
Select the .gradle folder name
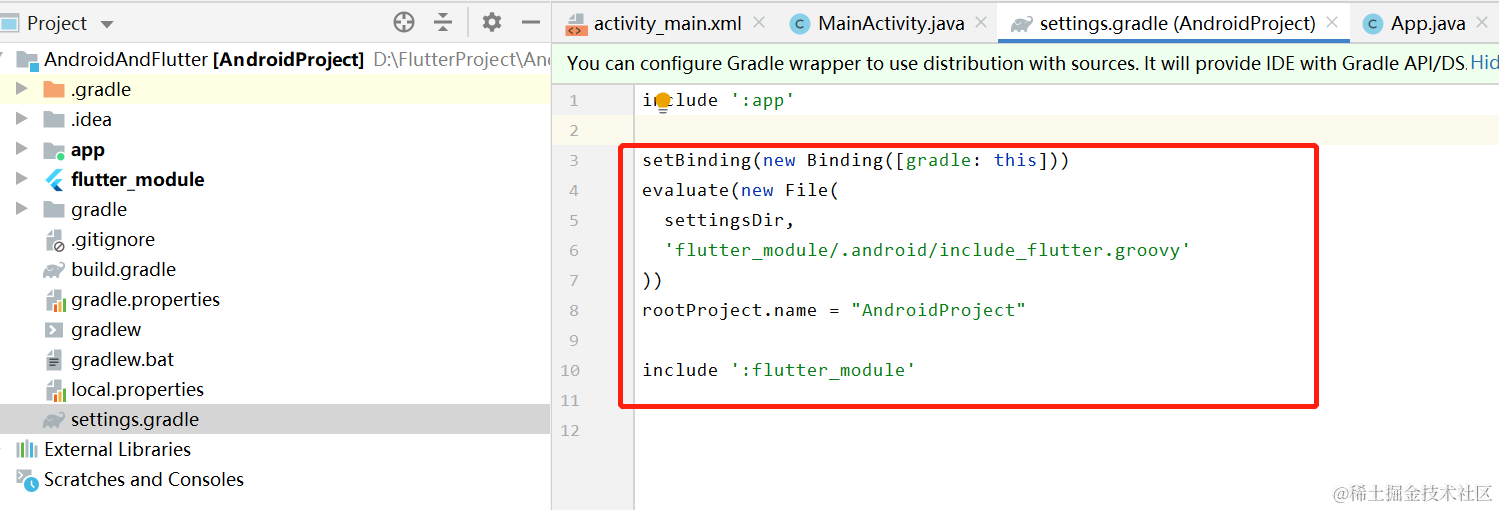[x=101, y=90]
